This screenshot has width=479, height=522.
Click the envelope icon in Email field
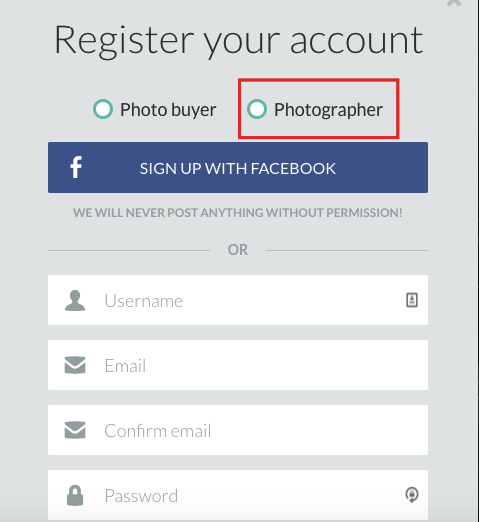pyautogui.click(x=75, y=365)
